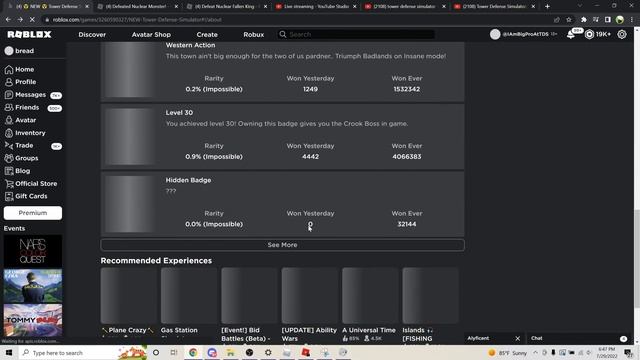Click the roblox.com address bar
This screenshot has height=360, width=640.
click(298, 20)
